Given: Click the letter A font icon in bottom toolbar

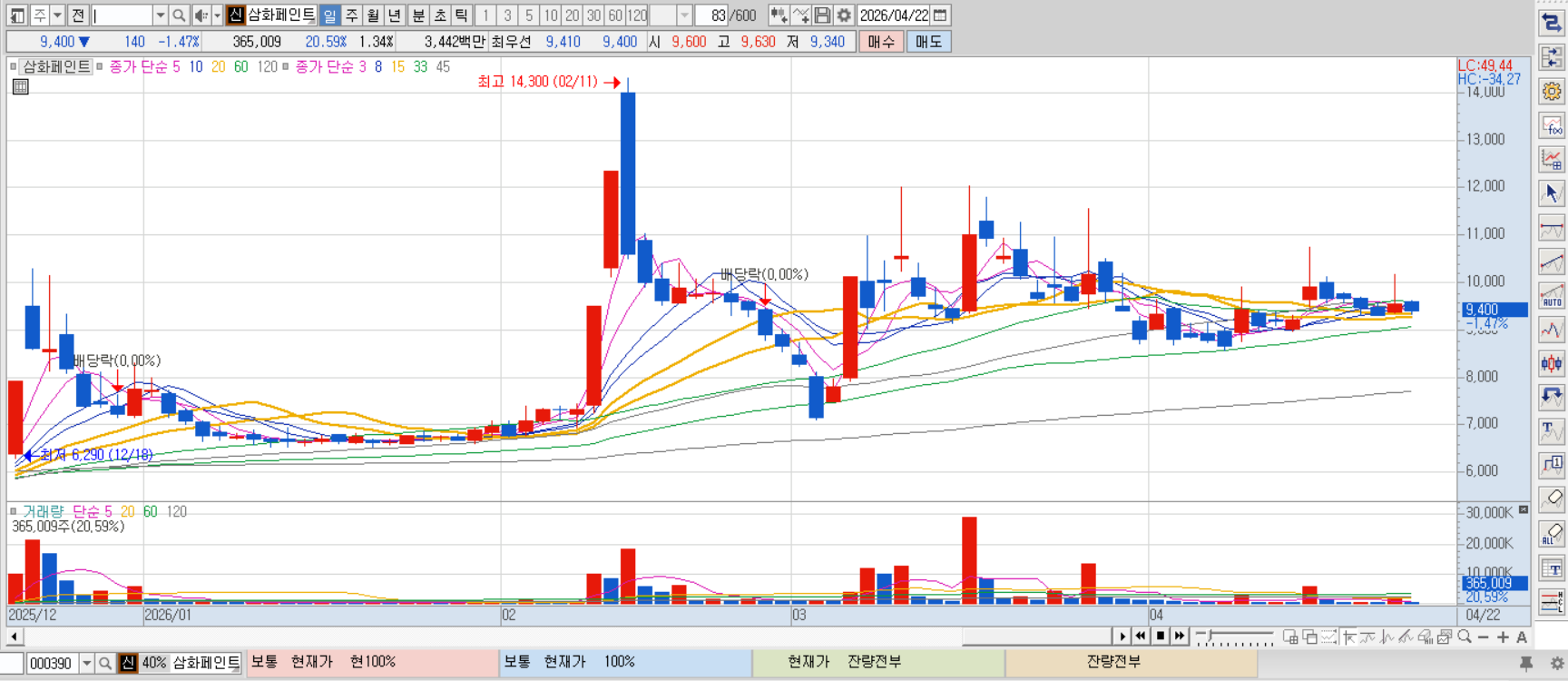Looking at the screenshot, I should point(1522,637).
